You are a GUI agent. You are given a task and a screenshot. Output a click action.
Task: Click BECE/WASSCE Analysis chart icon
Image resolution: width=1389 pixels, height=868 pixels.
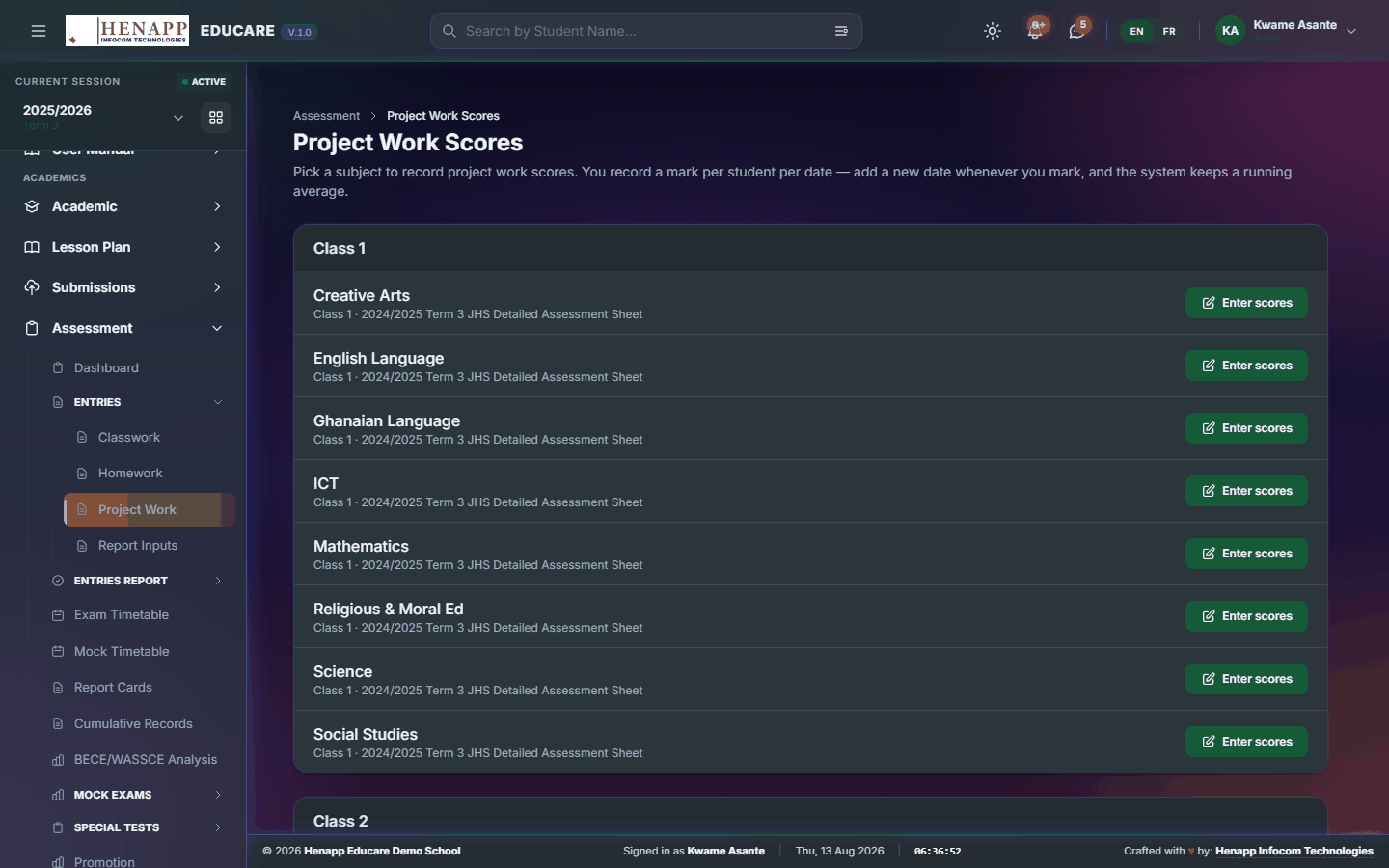tap(58, 760)
